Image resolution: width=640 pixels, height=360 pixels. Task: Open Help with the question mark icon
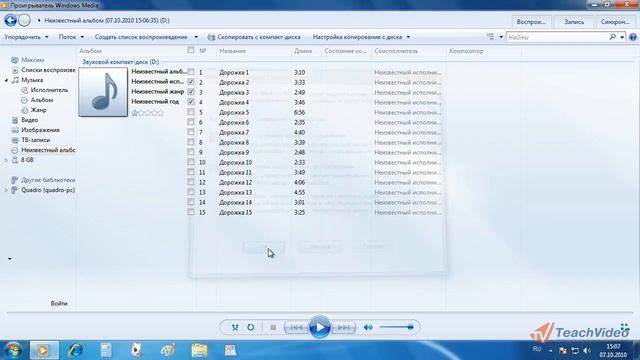(633, 37)
